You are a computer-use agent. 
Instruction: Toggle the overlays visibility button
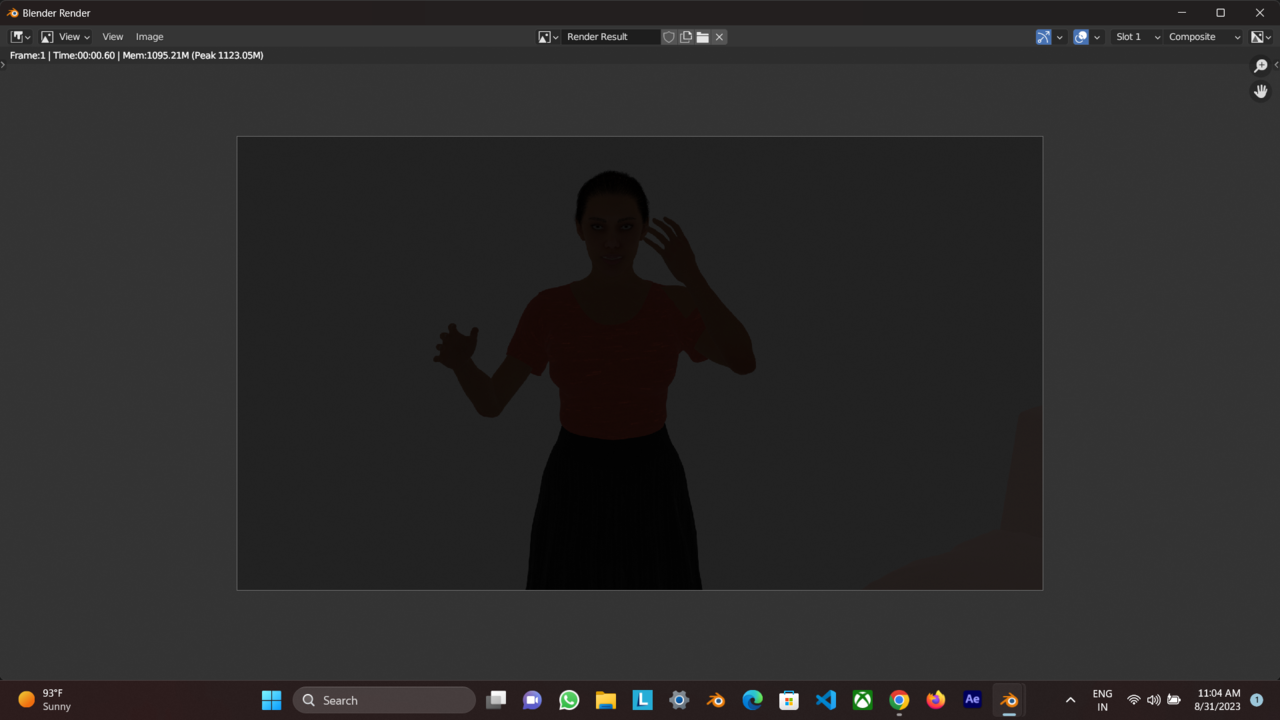[x=1080, y=36]
